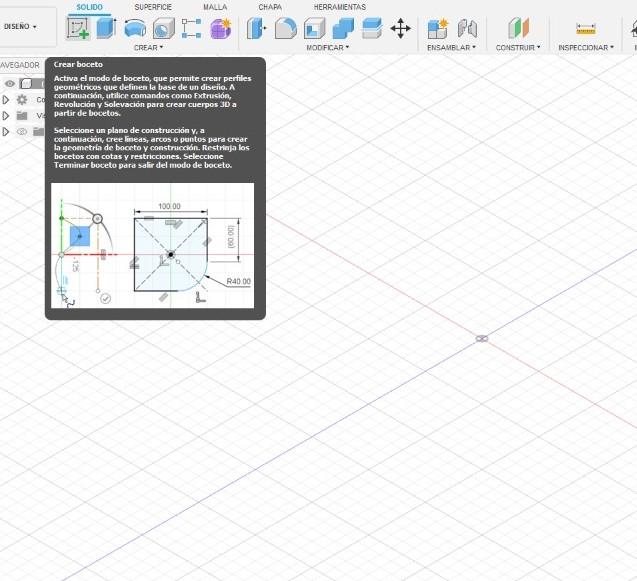This screenshot has height=581, width=637.
Task: Select the Shell tool icon
Action: 314,28
